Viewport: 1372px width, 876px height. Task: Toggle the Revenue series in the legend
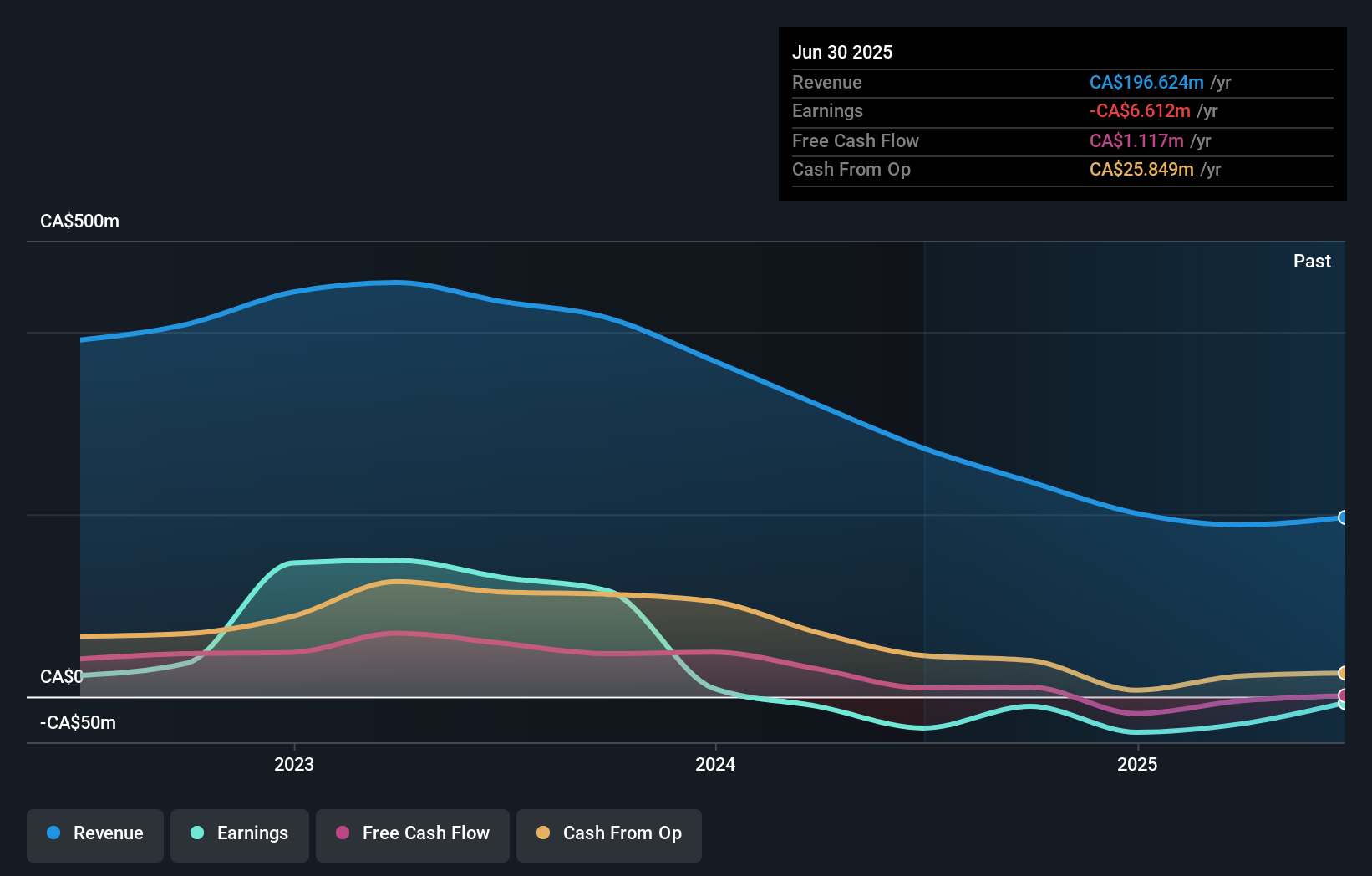coord(95,835)
